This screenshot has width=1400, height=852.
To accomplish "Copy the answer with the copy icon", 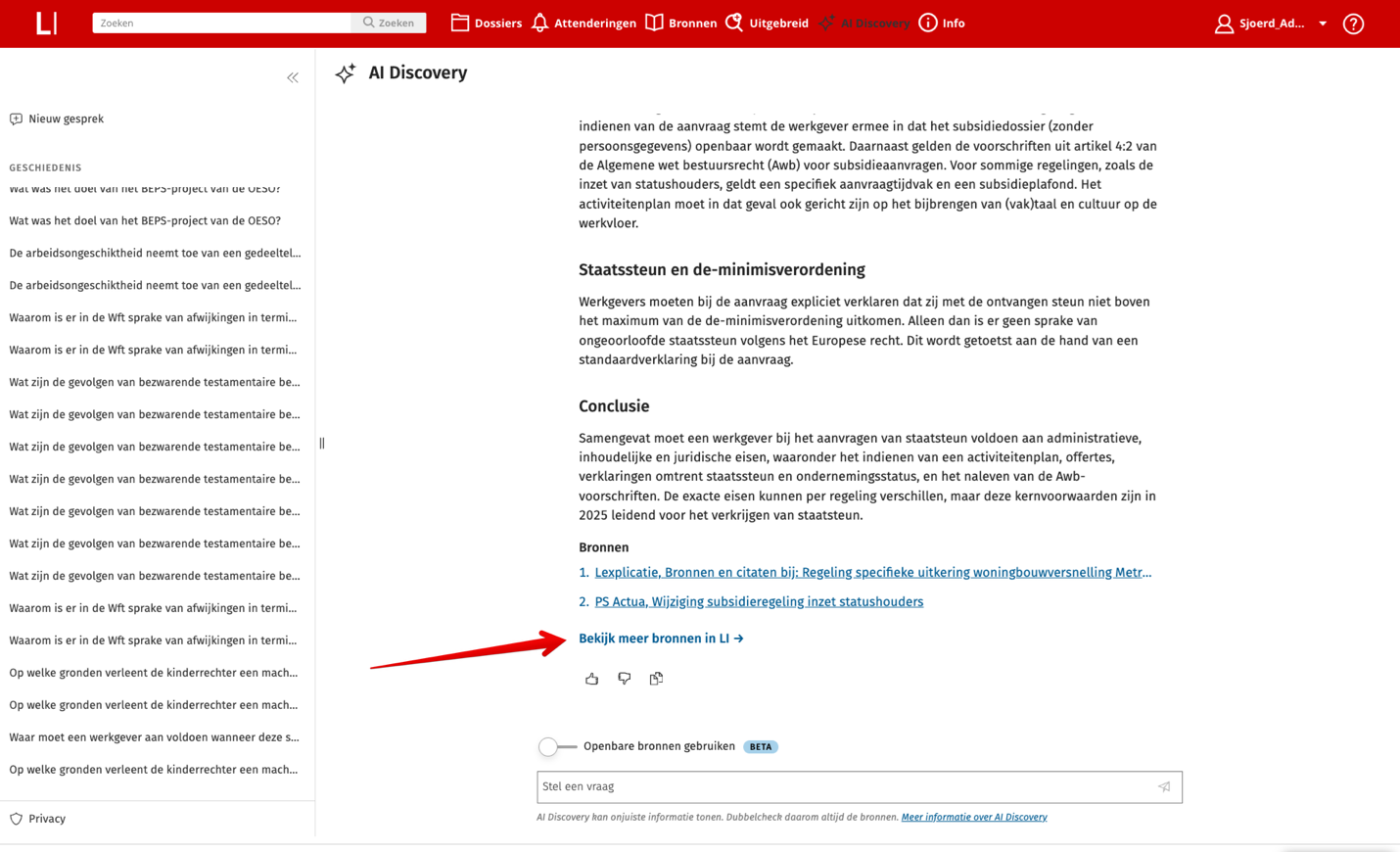I will (656, 678).
